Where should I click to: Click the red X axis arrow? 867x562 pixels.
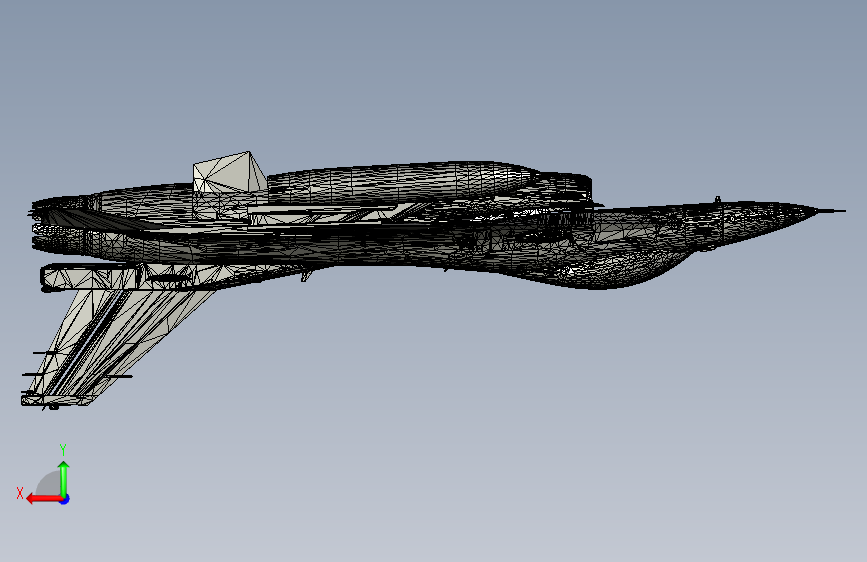(45, 499)
